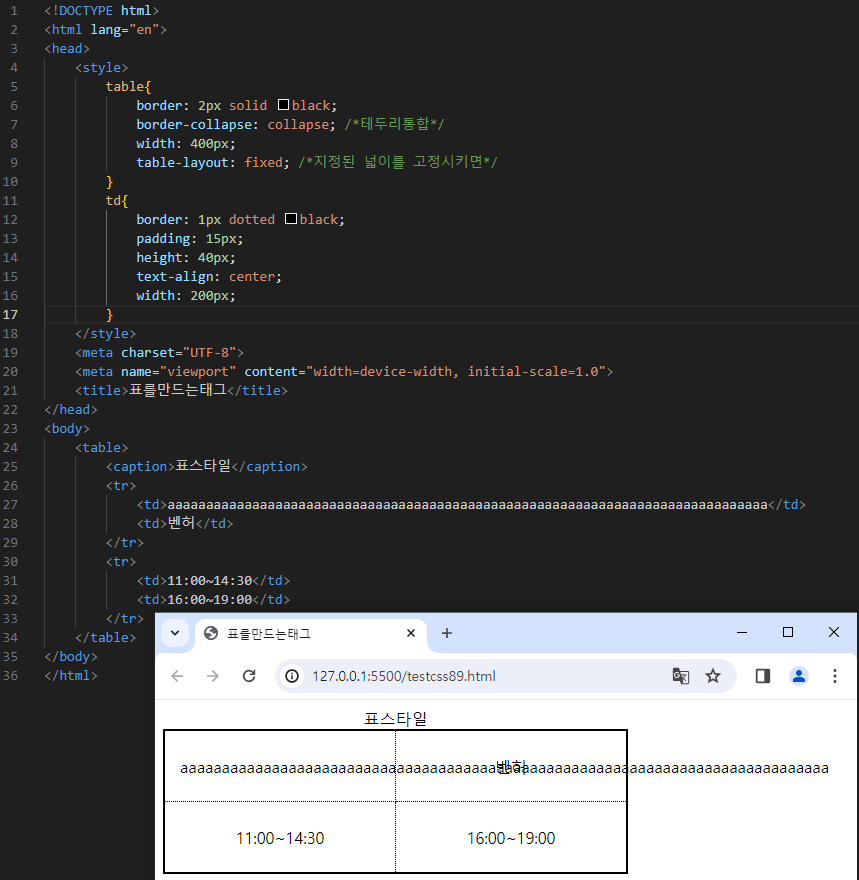Click the 11:00~14:30 text on line 31

210,580
